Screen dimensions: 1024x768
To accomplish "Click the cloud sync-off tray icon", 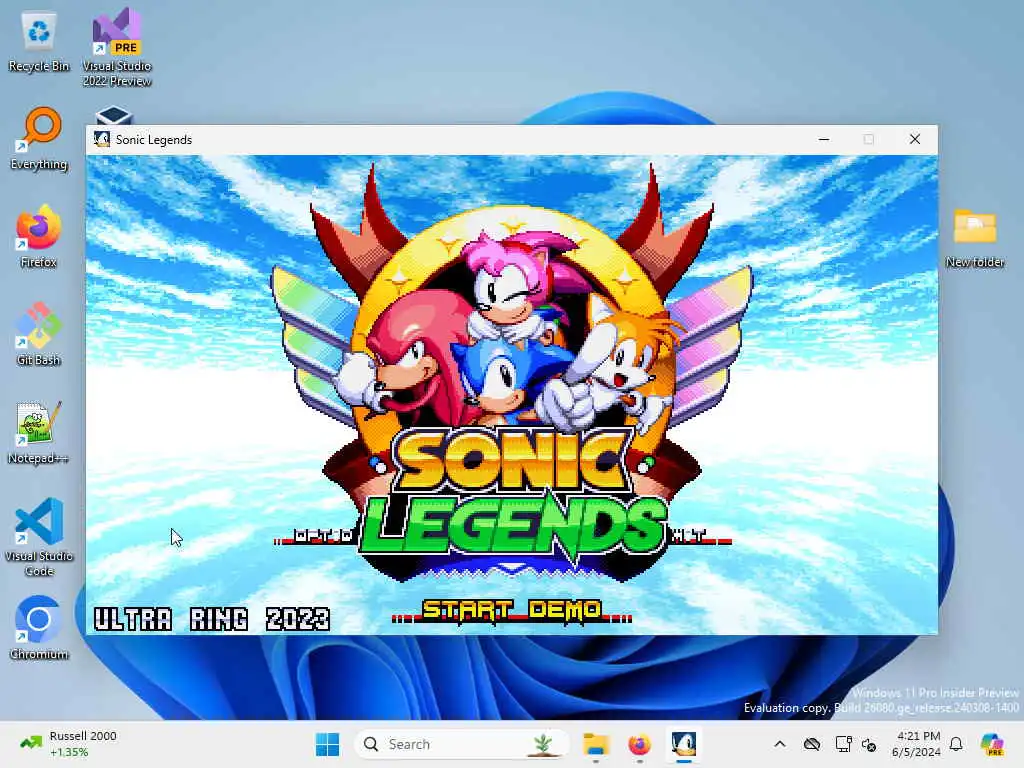I will pyautogui.click(x=812, y=744).
